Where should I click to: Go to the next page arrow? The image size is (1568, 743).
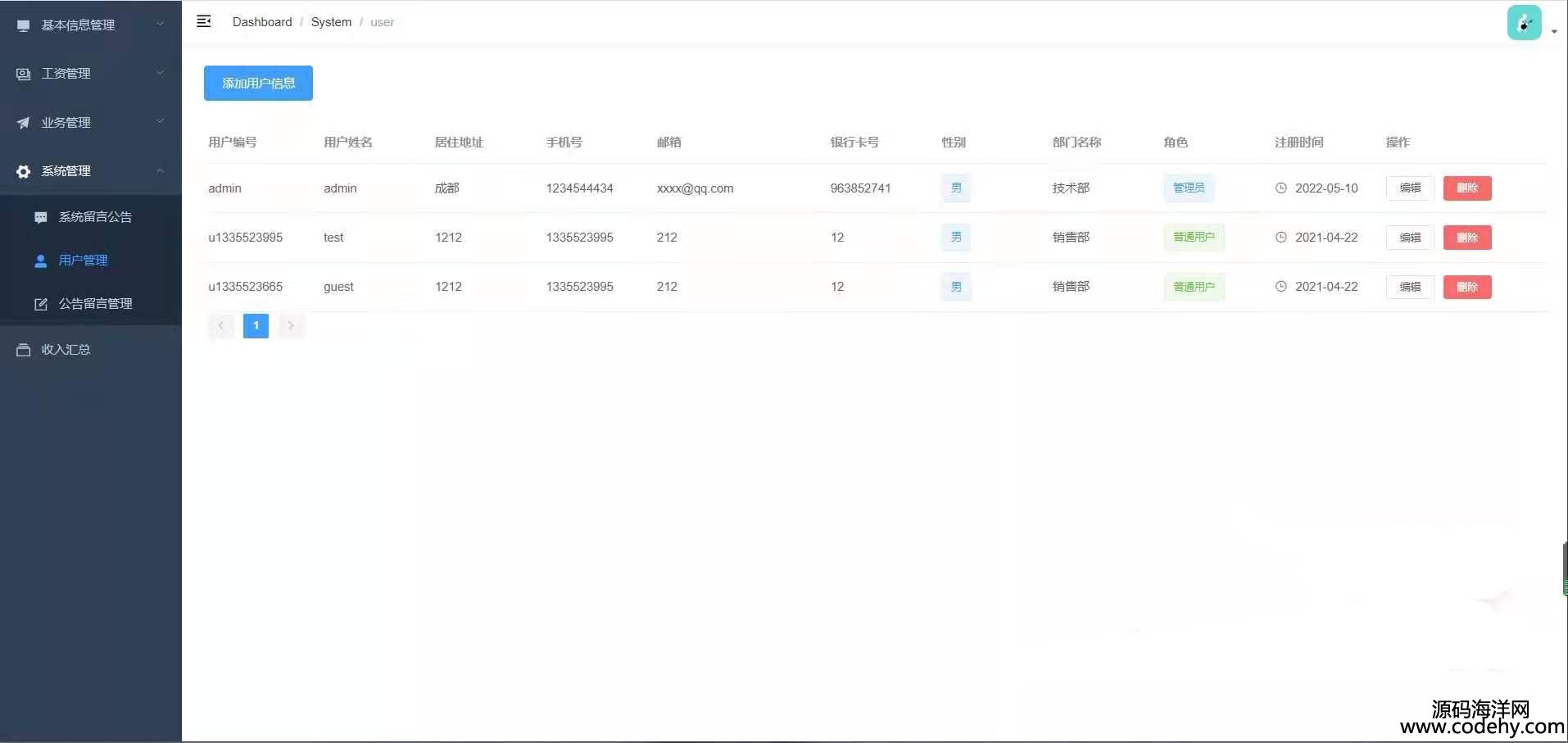pyautogui.click(x=291, y=326)
